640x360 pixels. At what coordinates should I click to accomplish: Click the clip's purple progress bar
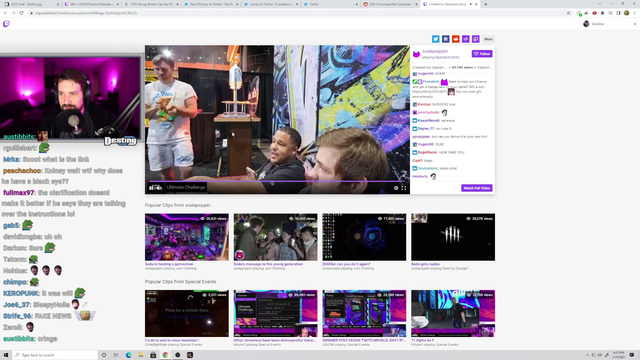277,181
